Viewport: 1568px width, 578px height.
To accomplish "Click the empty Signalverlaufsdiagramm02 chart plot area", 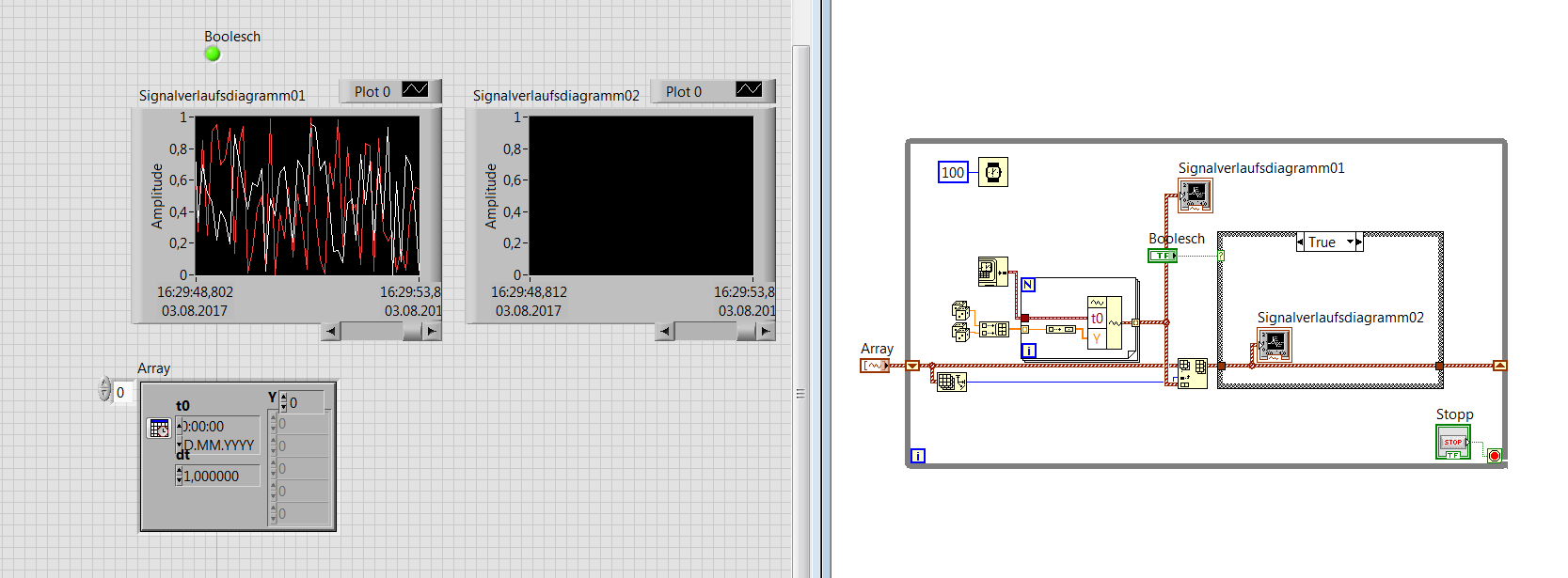I will pos(641,195).
